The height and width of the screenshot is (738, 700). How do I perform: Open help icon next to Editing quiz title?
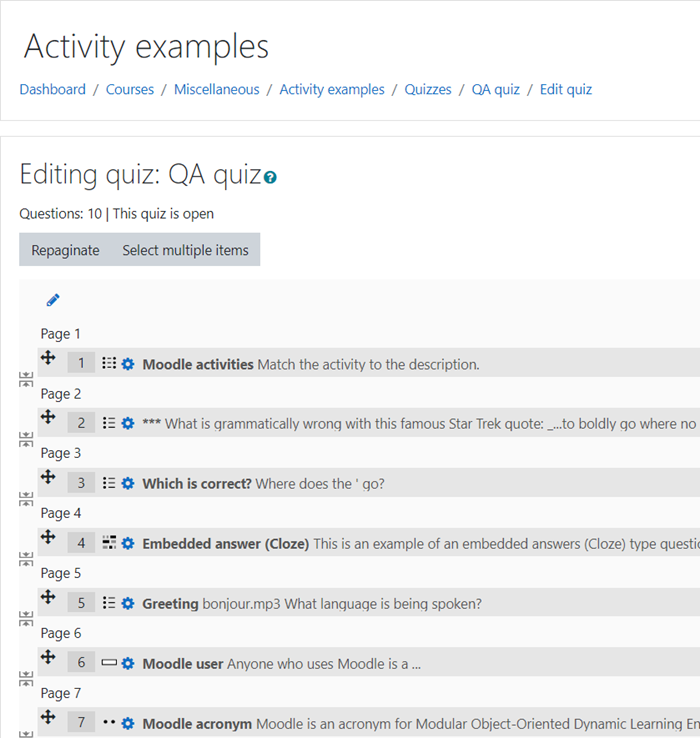click(x=270, y=177)
